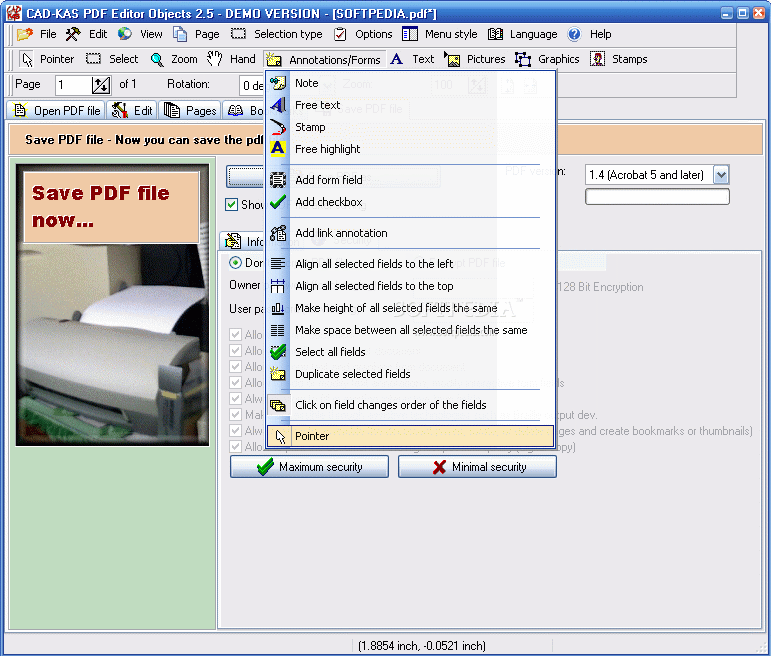Viewport: 771px width, 656px height.
Task: Select Add link annotation menu item
Action: [x=341, y=233]
